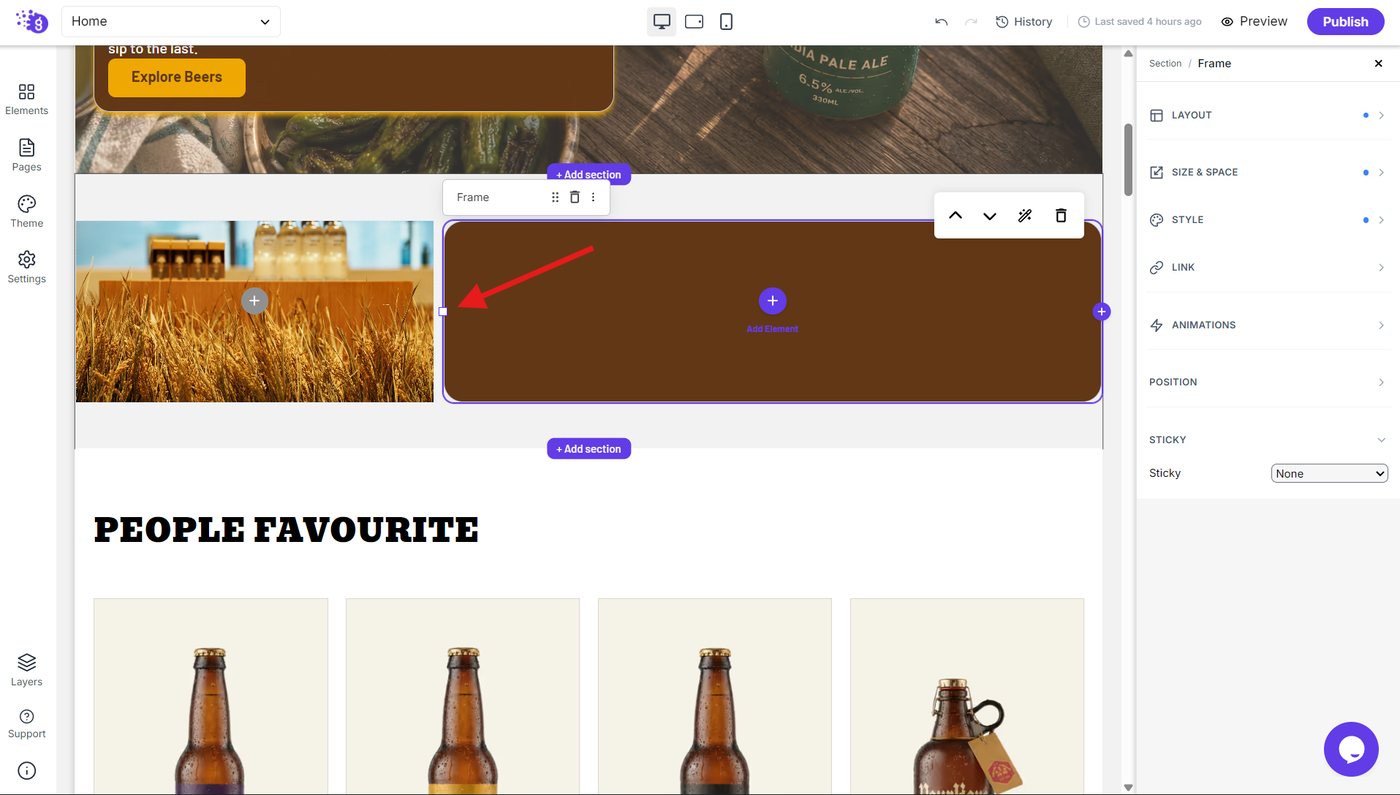
Task: Open the Sticky None dropdown
Action: pyautogui.click(x=1329, y=473)
